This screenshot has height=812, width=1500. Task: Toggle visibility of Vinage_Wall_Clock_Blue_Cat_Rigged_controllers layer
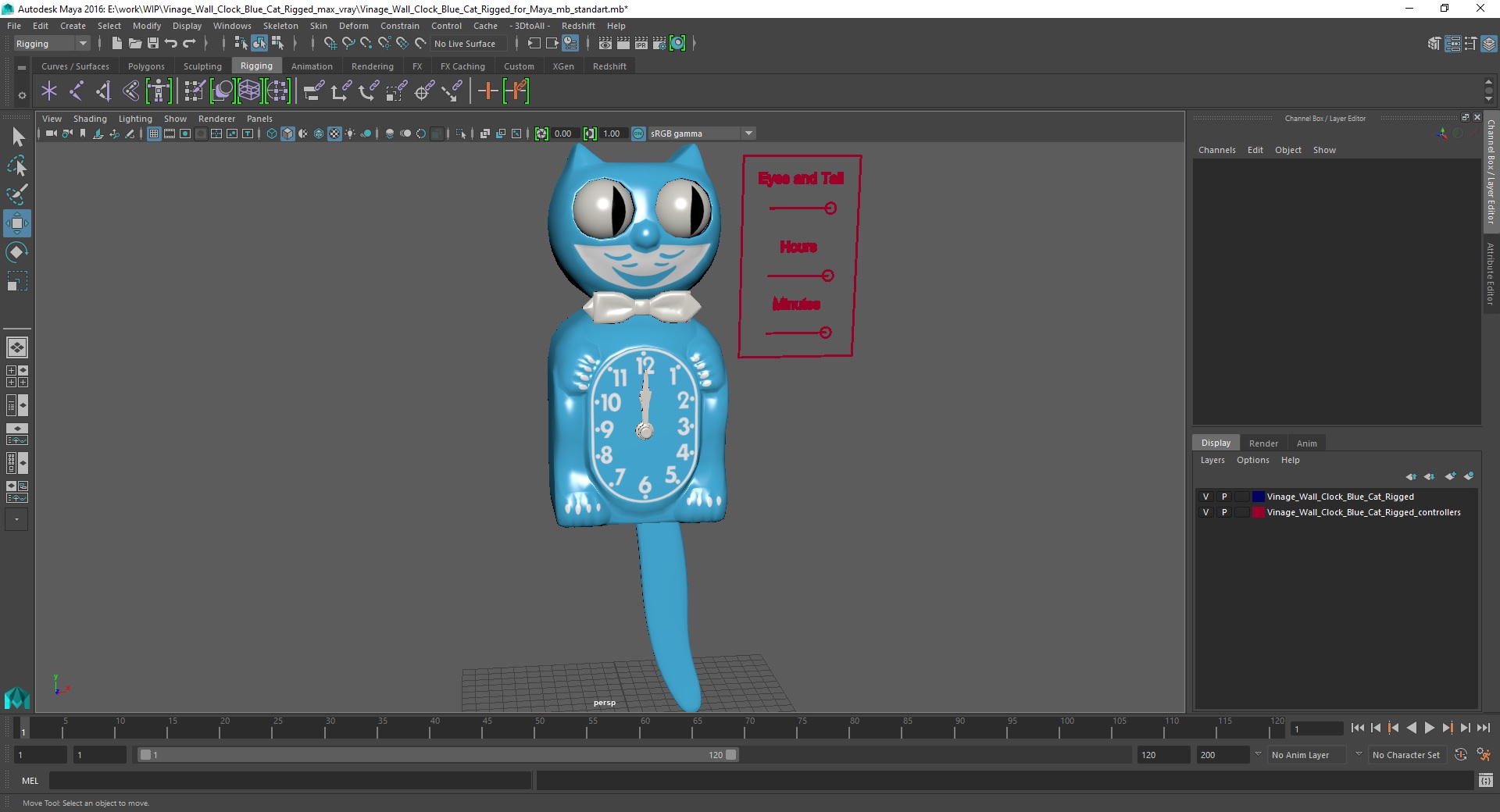1205,512
